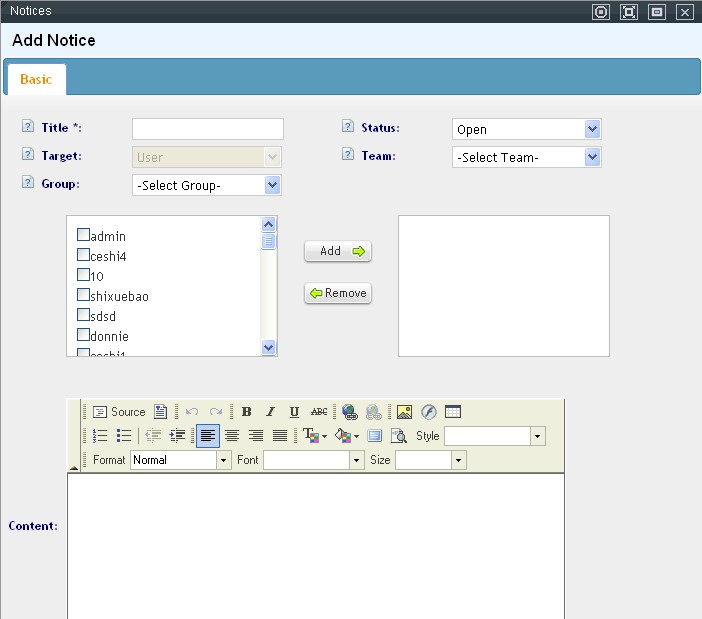Insert an image into the content
Viewport: 702px width, 619px height.
click(404, 412)
